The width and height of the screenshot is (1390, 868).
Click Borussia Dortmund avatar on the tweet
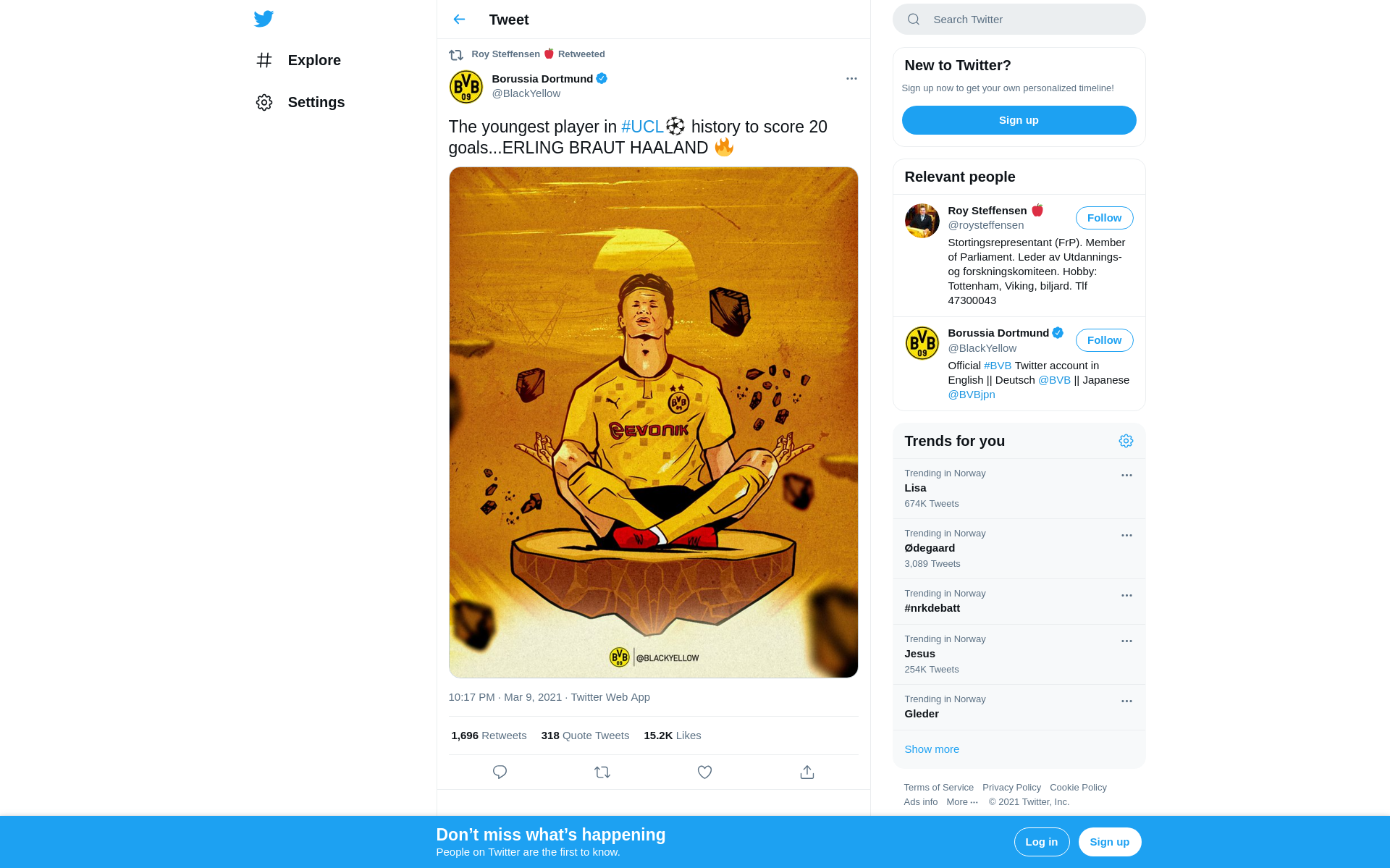[x=466, y=87]
